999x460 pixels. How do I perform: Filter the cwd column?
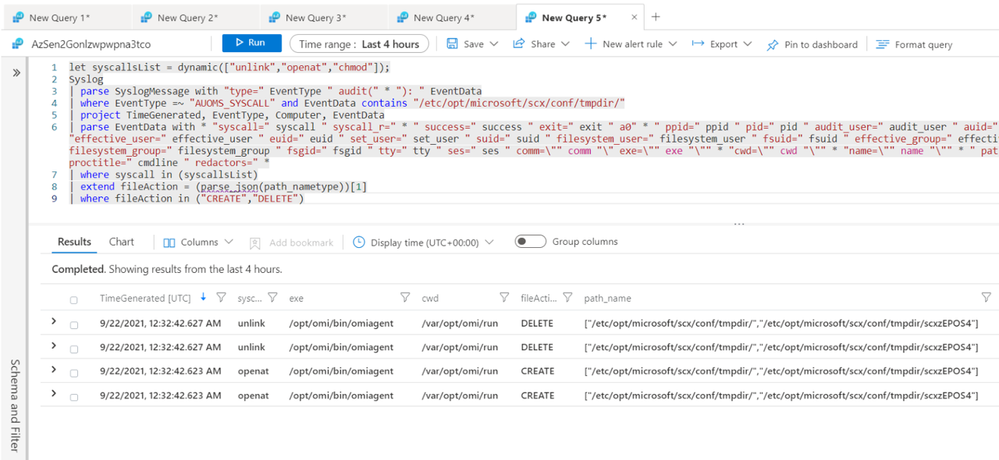504,298
